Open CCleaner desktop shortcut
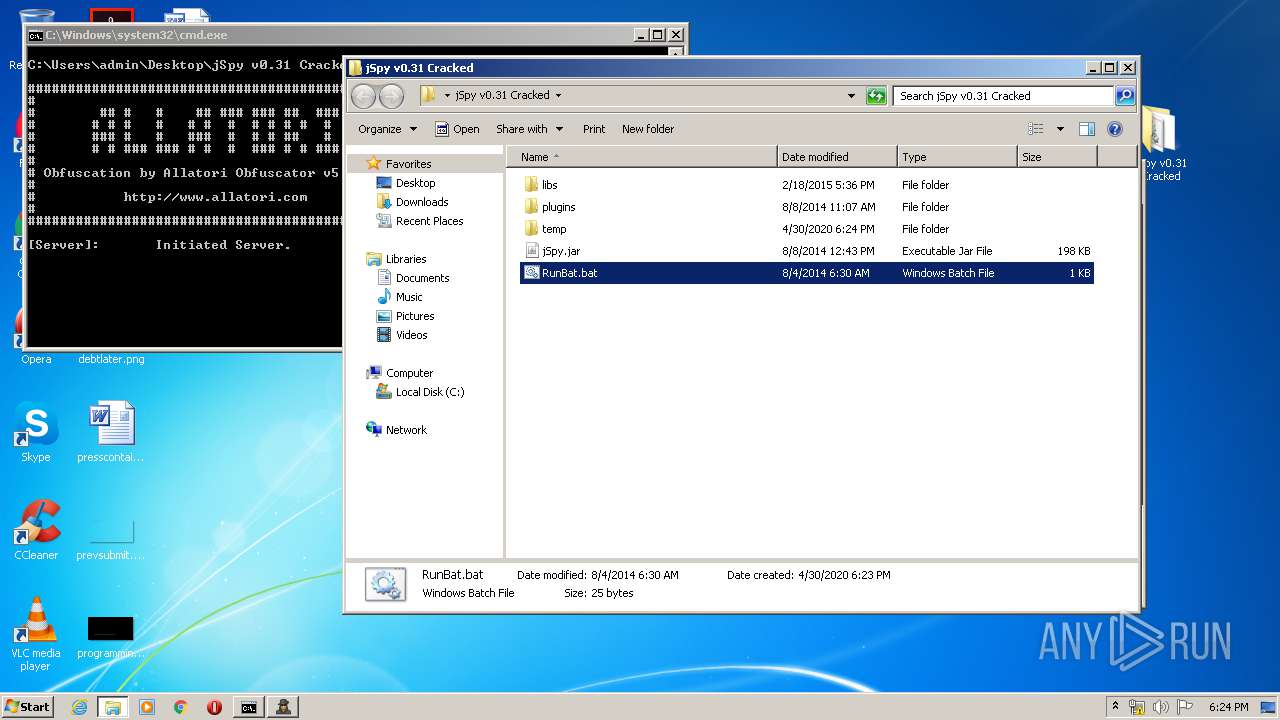 (x=36, y=530)
